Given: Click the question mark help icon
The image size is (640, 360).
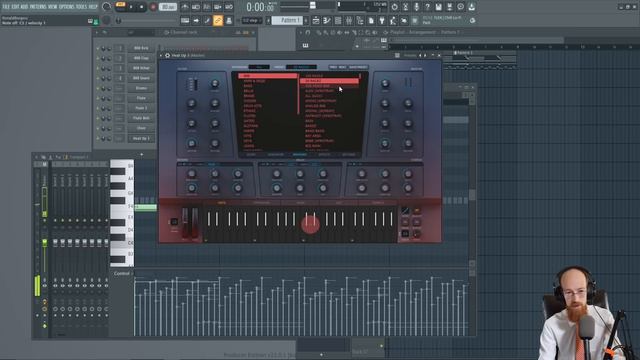Looking at the screenshot, I should coord(427,7).
